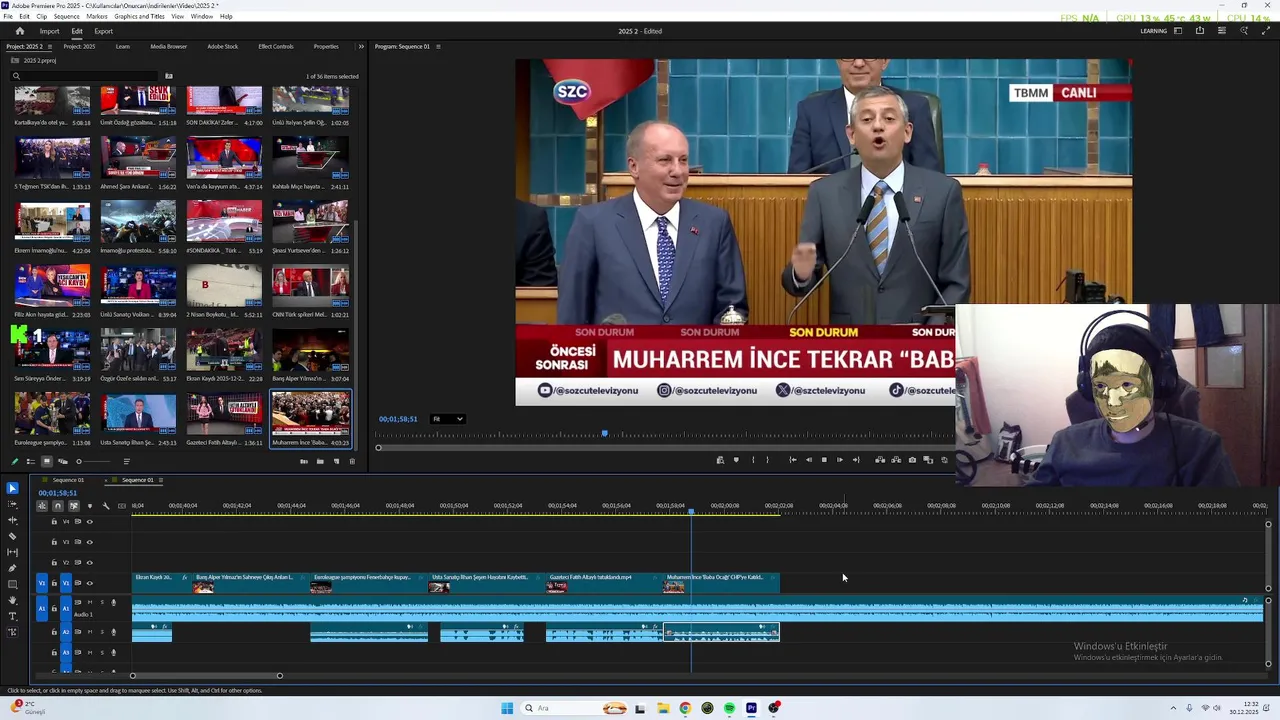Select the Selection tool arrow
1280x720 pixels.
tap(12, 488)
